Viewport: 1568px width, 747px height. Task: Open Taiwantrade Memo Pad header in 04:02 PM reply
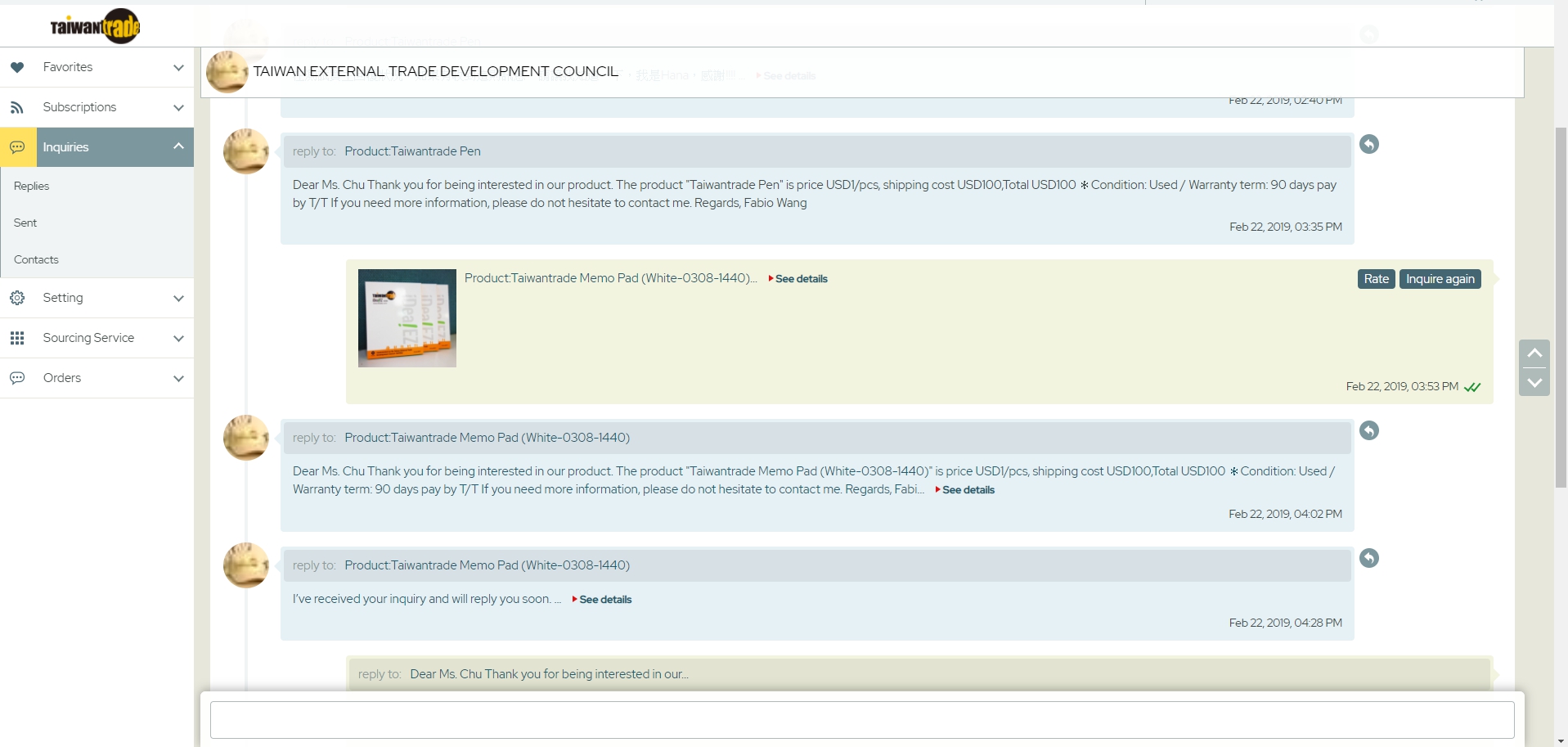[x=816, y=438]
